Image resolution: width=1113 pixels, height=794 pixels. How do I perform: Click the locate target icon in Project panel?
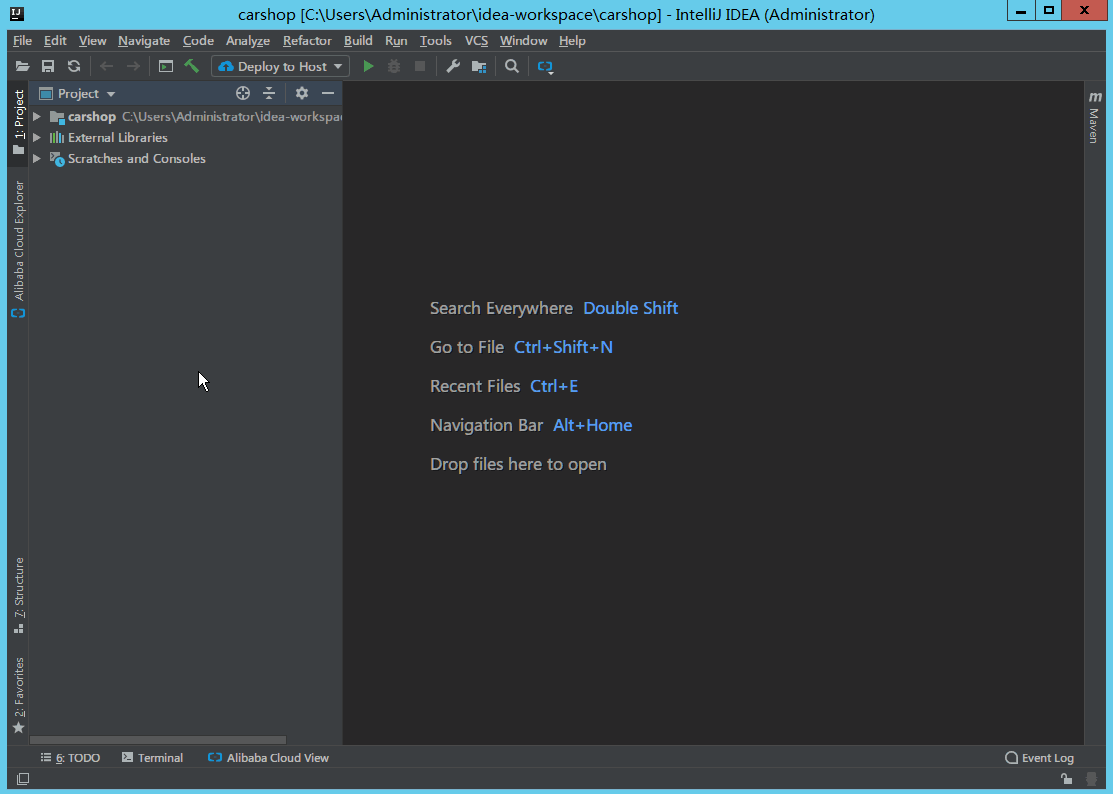point(242,93)
